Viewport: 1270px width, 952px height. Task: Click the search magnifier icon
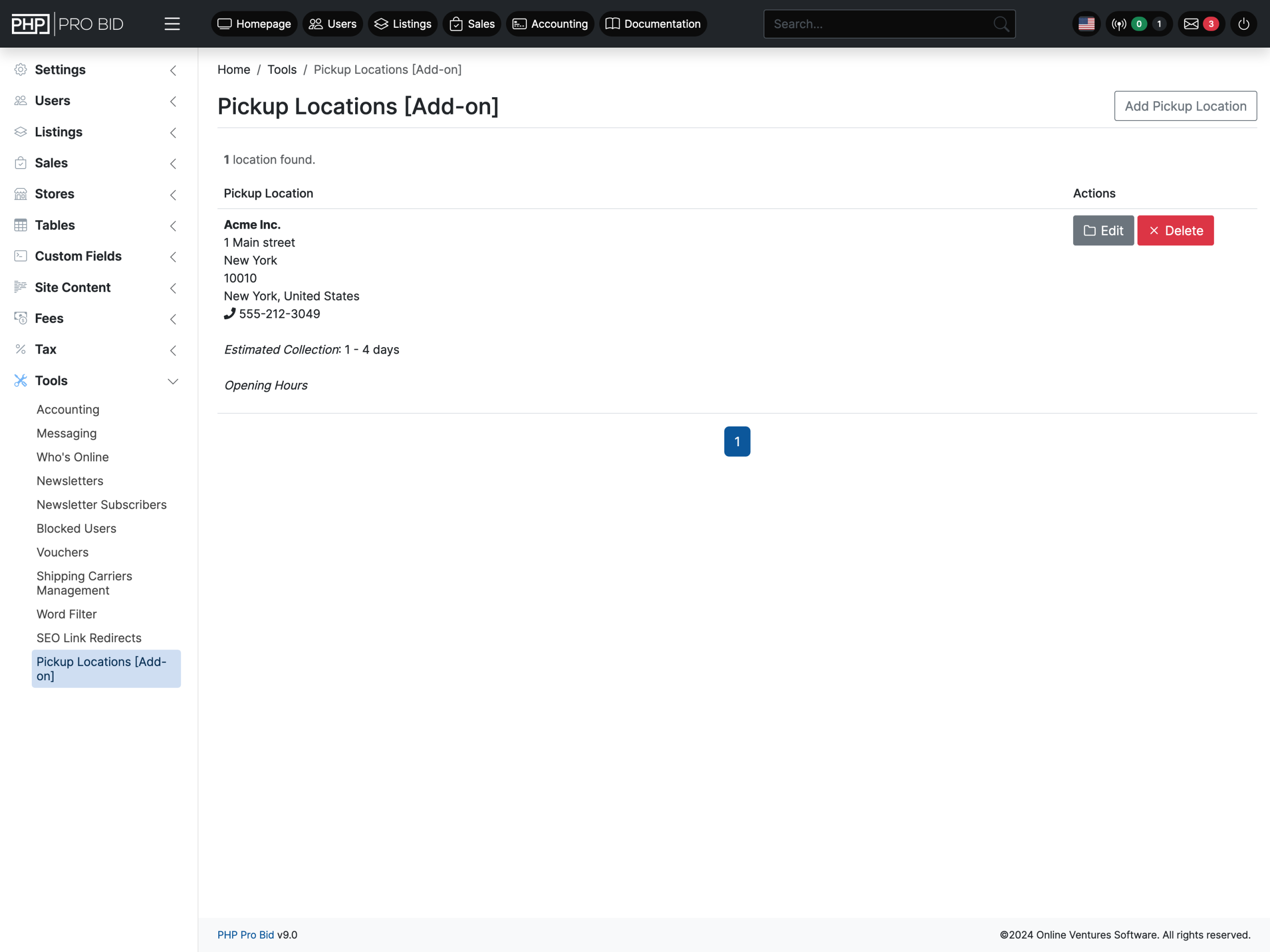tap(1001, 24)
